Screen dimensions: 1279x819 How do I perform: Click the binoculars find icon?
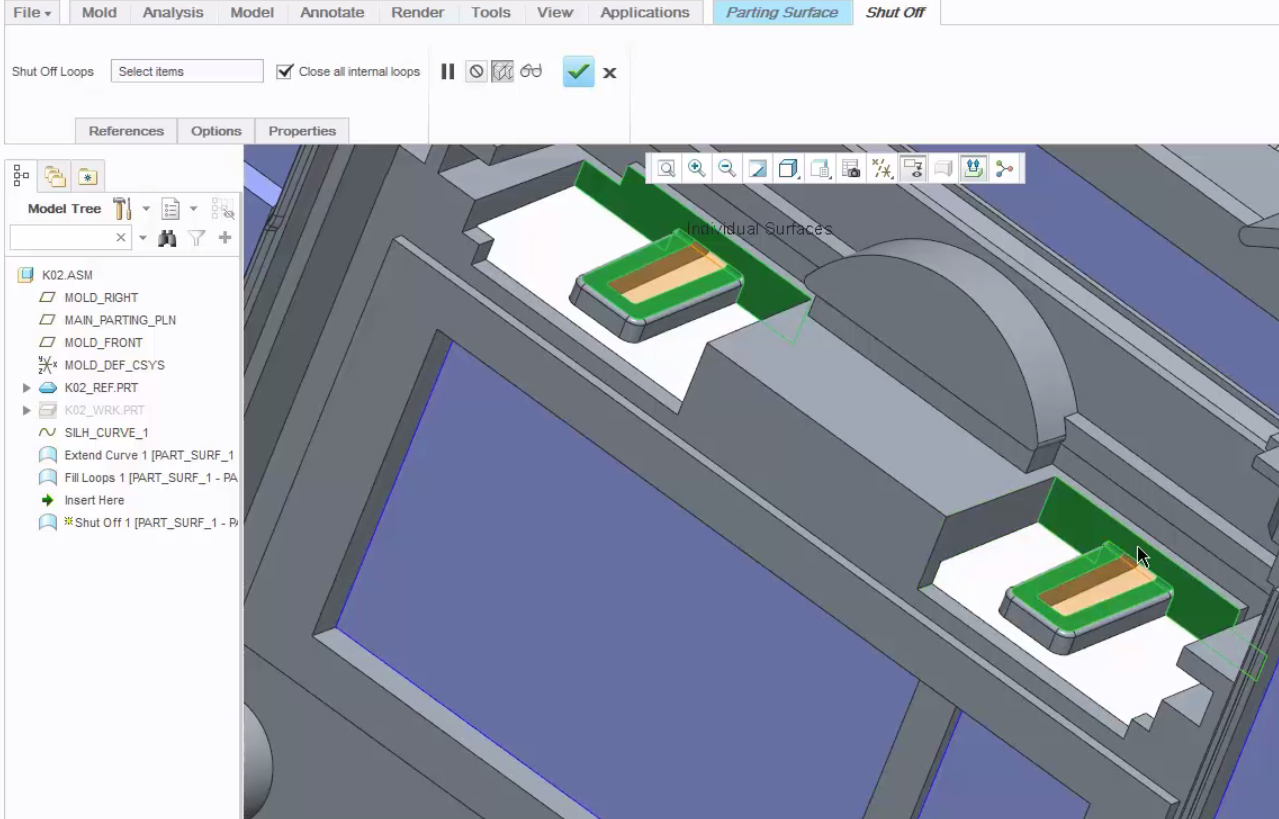pos(167,237)
